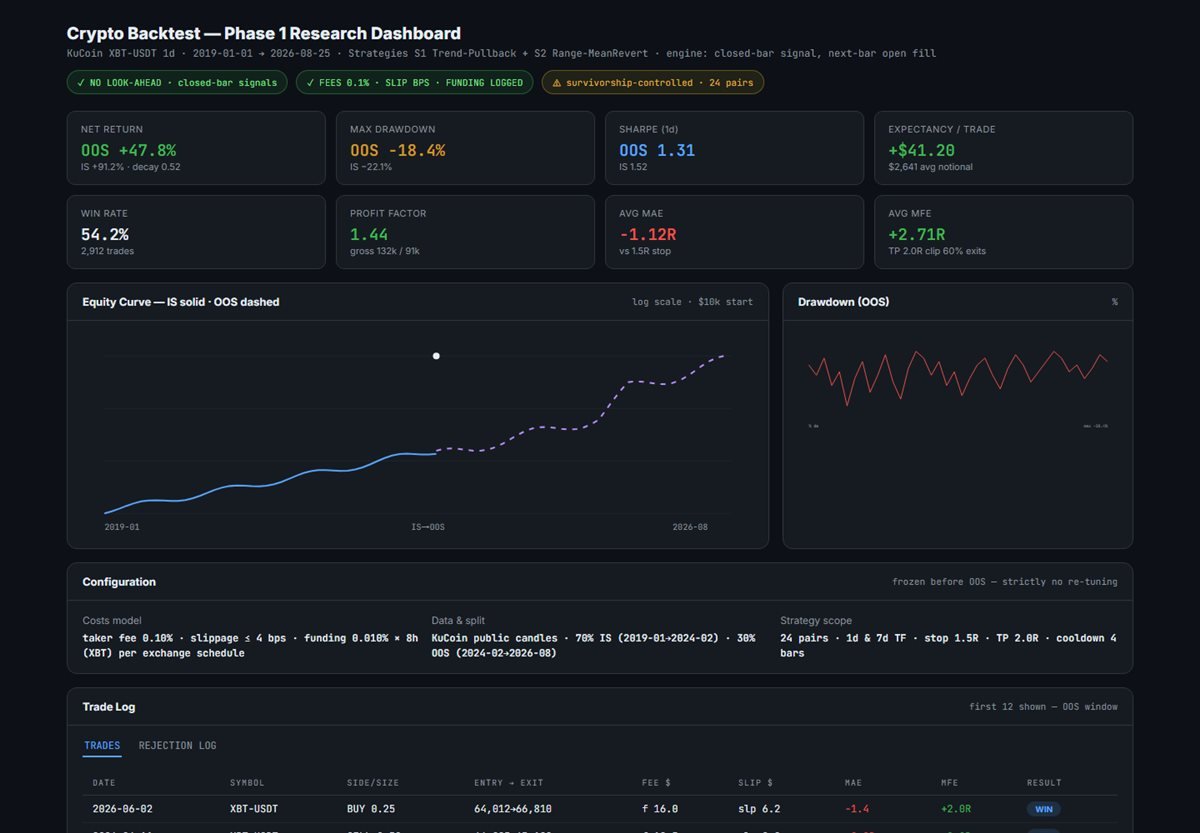Click the 'log scale · $10k start' label
This screenshot has width=1200, height=833.
tap(692, 302)
